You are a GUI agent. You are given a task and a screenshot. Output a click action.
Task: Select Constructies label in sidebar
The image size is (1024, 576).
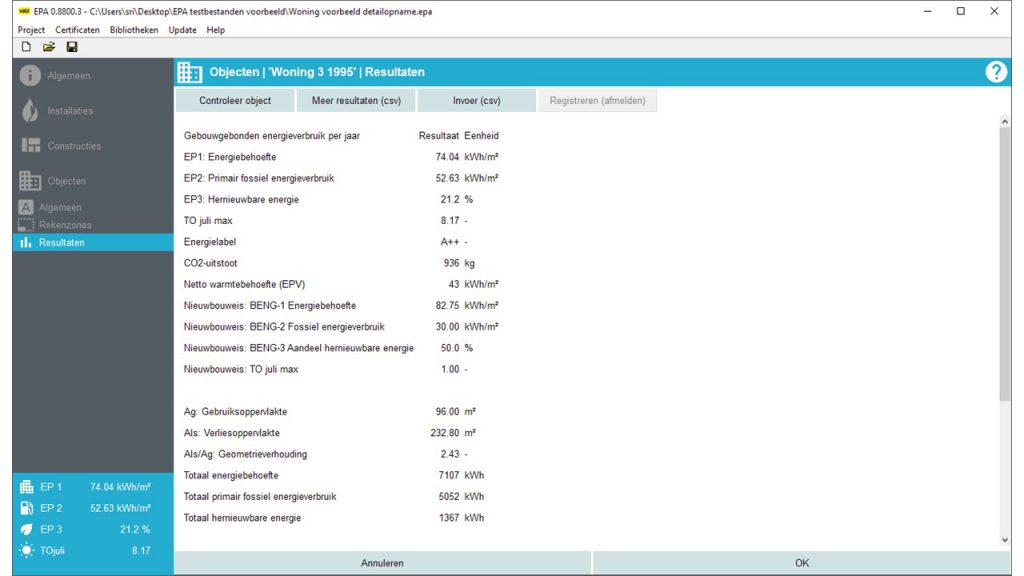click(74, 146)
